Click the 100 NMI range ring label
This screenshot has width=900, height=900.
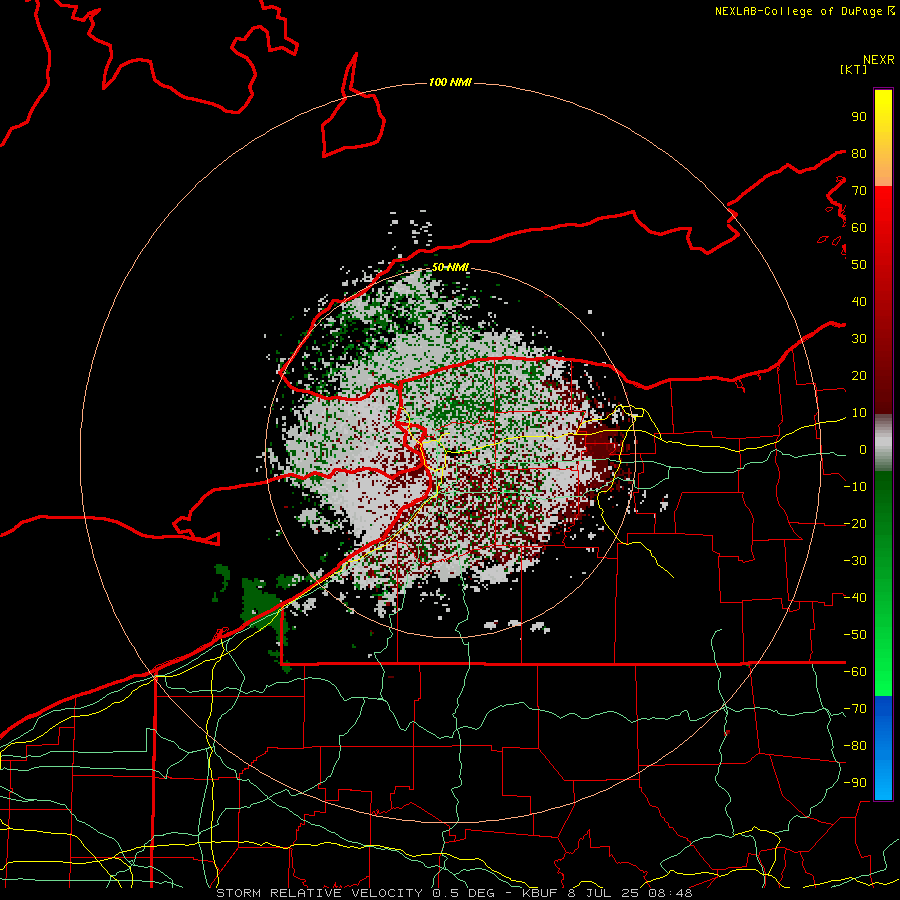[x=451, y=83]
